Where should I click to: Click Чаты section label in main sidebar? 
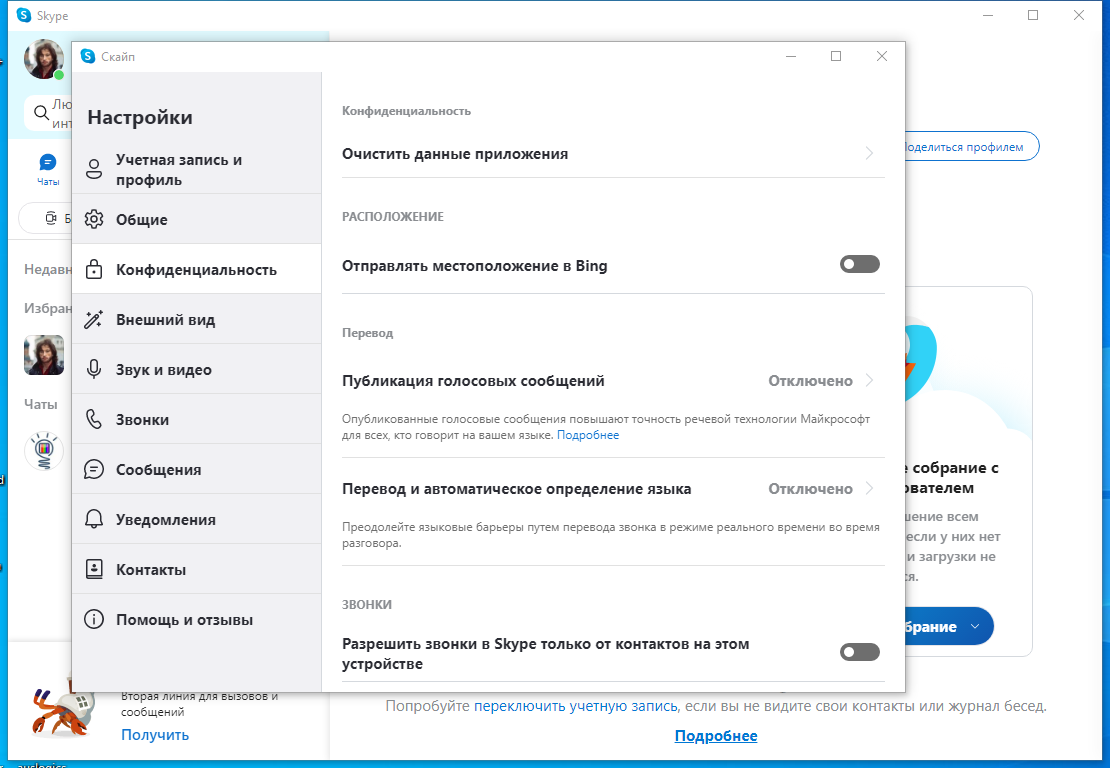pyautogui.click(x=40, y=404)
